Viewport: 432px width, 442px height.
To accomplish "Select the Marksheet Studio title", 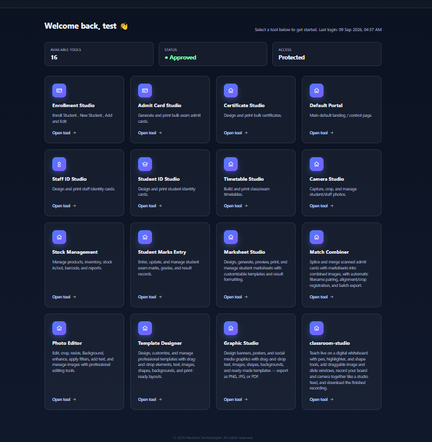I will (x=244, y=252).
